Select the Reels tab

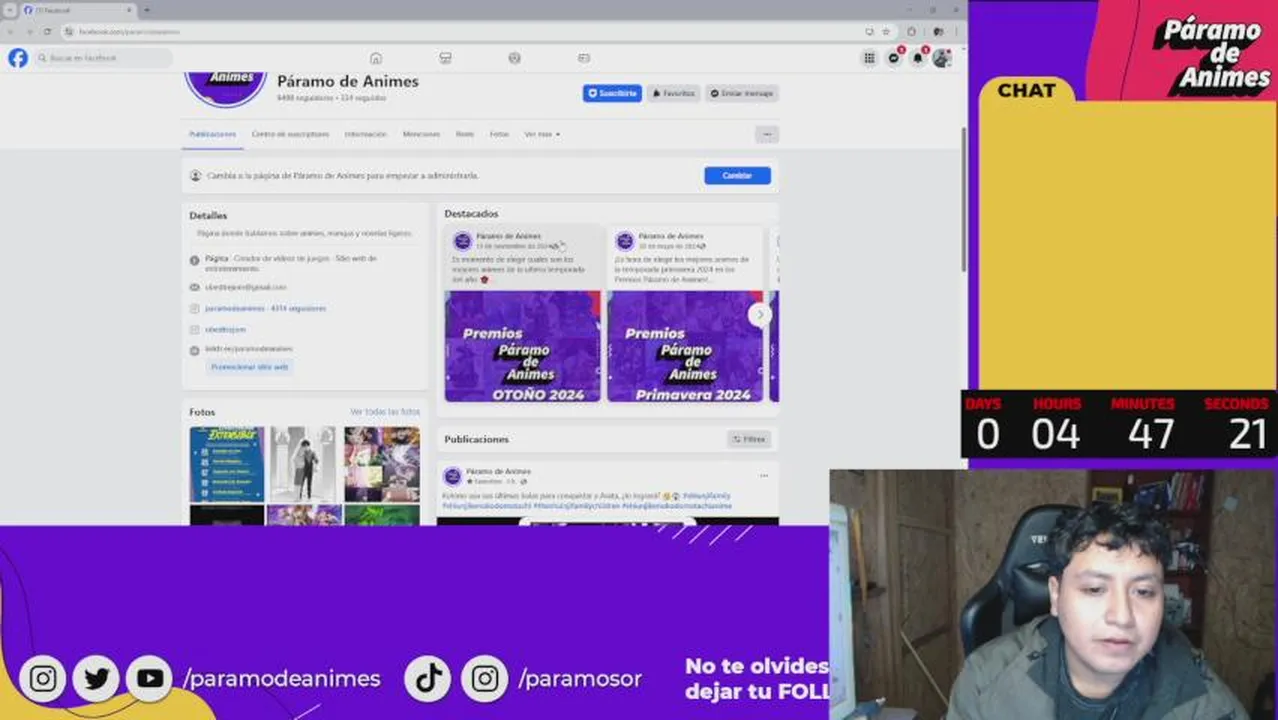tap(465, 134)
